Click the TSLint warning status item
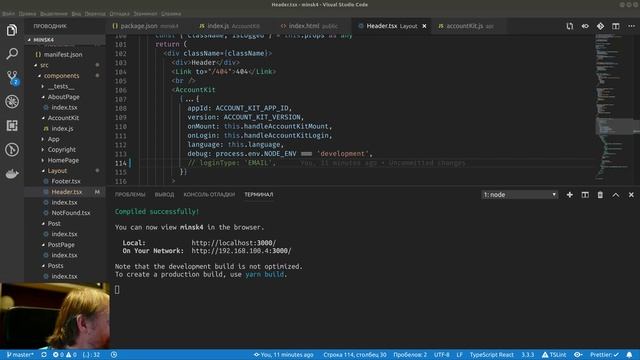 coord(554,355)
